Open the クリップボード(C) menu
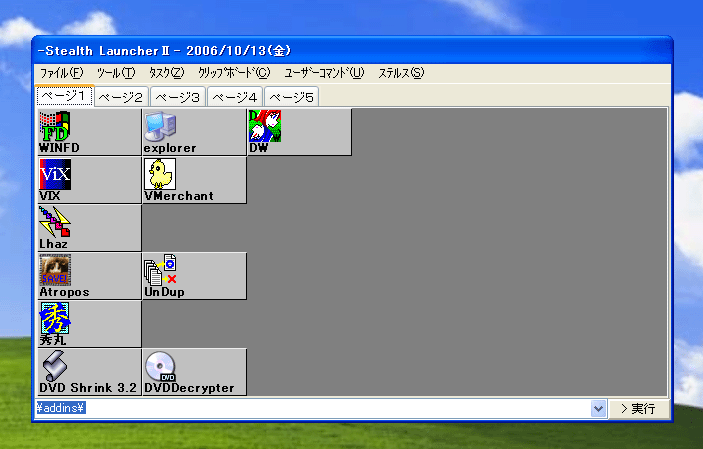703x449 pixels. pos(234,73)
